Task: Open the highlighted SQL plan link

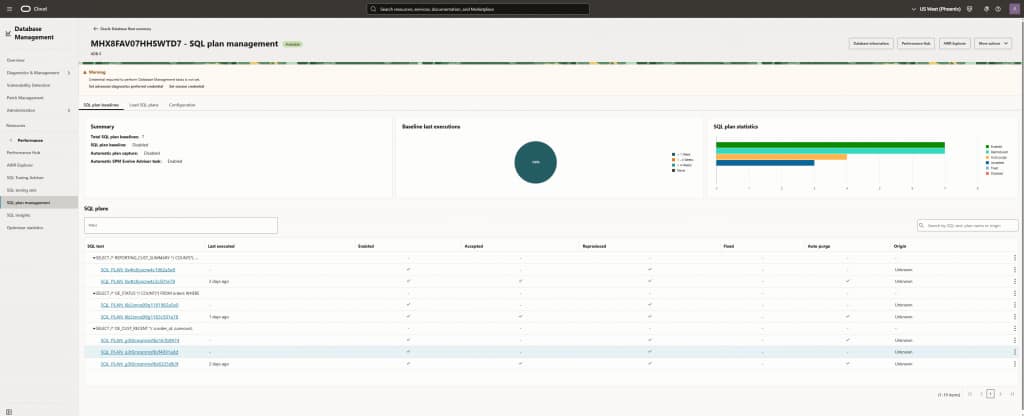Action: (139, 352)
